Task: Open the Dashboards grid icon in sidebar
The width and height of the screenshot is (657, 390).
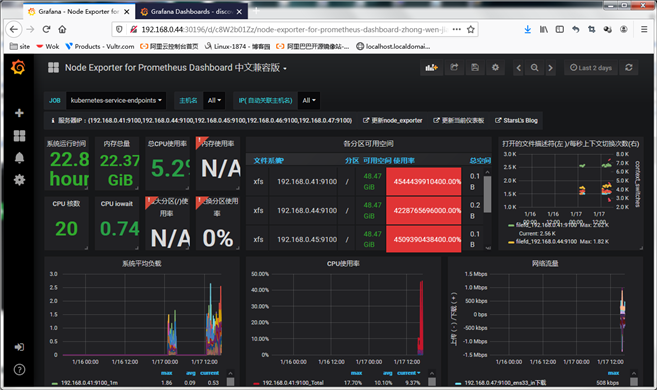Action: coord(19,135)
